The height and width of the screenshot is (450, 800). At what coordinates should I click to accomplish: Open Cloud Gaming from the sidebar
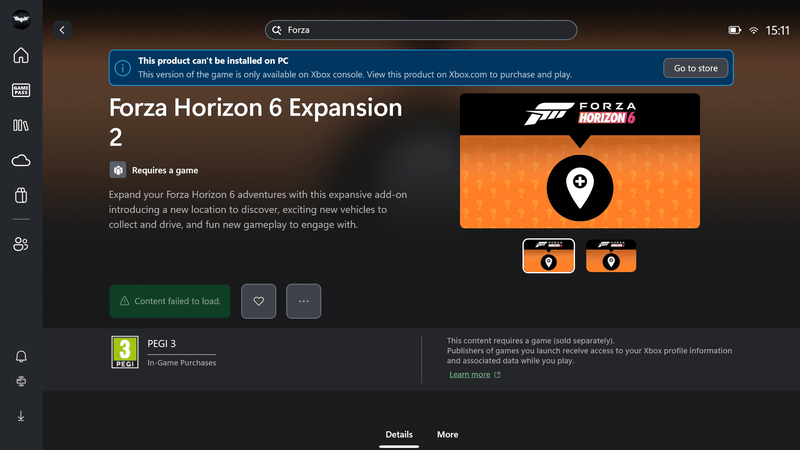(x=21, y=161)
